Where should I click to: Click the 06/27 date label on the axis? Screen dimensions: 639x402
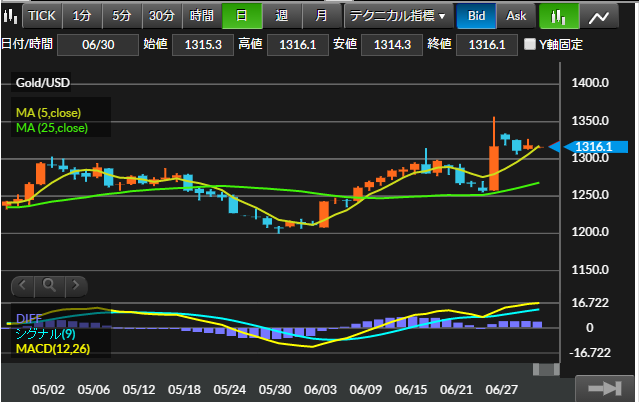pyautogui.click(x=501, y=390)
